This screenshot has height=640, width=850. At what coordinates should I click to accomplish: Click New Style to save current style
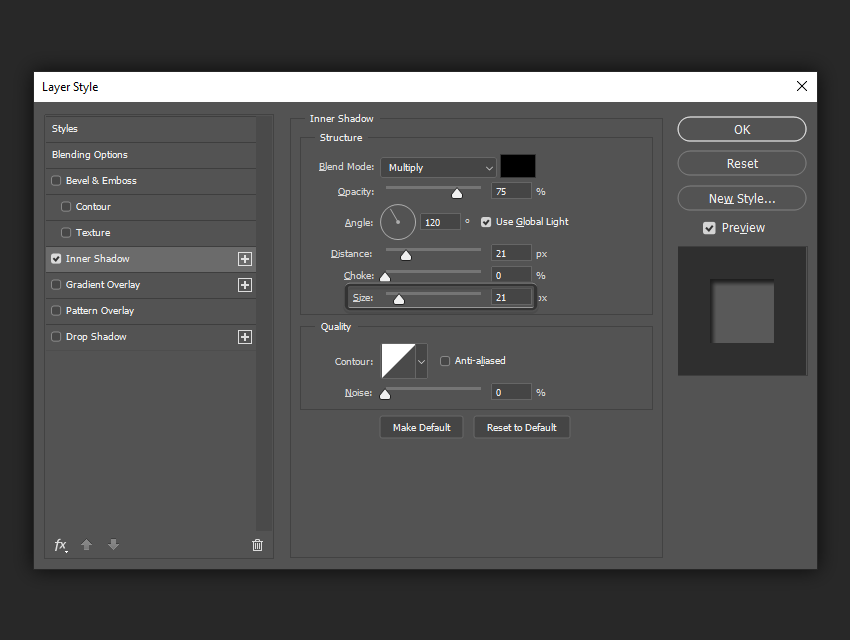pos(741,198)
